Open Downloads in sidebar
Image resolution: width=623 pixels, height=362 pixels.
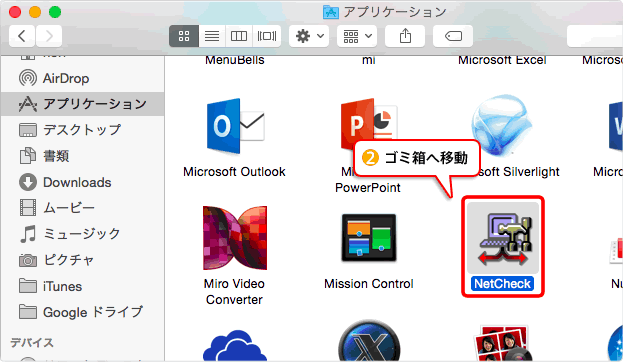pyautogui.click(x=83, y=182)
